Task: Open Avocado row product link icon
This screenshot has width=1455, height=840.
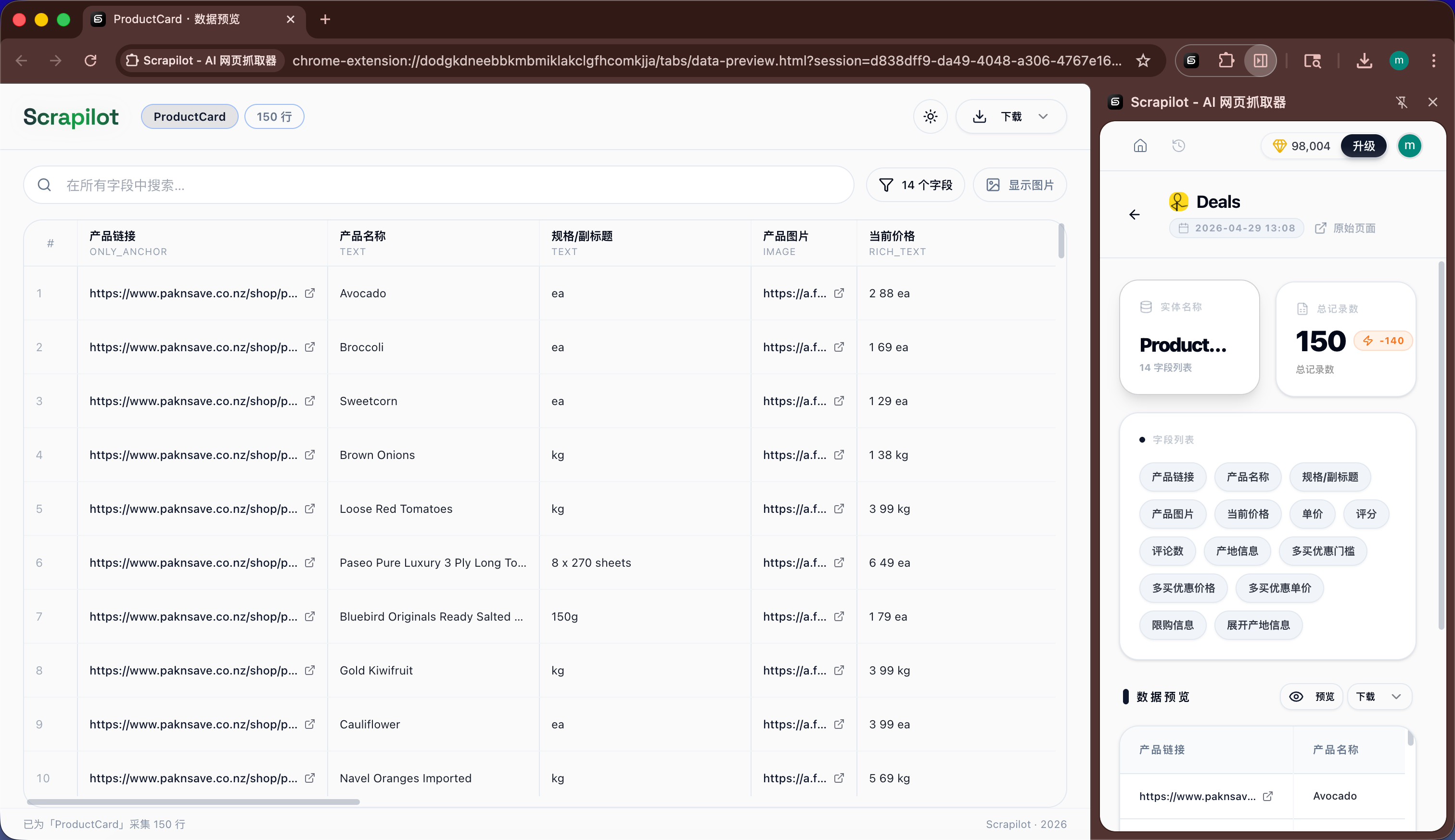Action: click(x=310, y=293)
